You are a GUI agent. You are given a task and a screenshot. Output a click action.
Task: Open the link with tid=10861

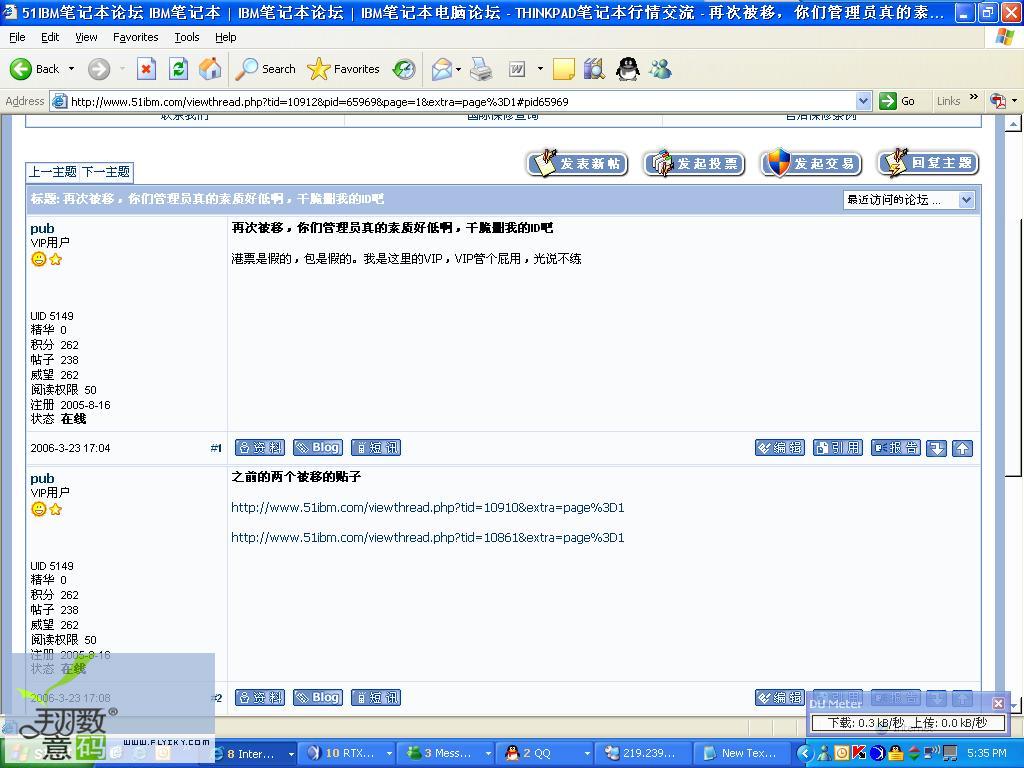coord(428,537)
